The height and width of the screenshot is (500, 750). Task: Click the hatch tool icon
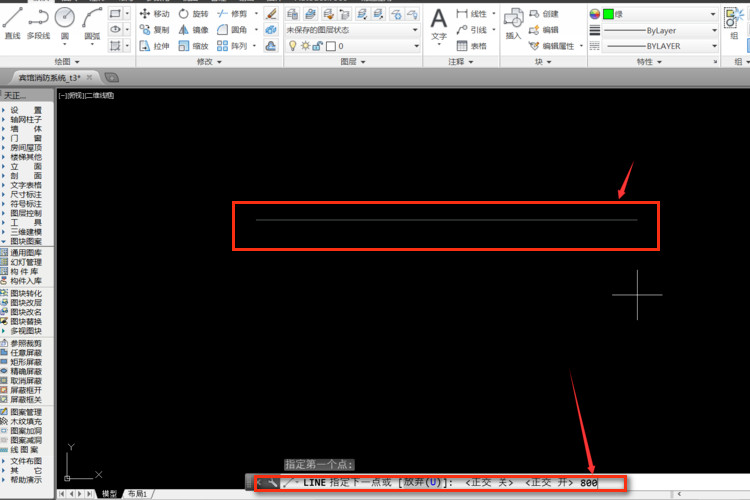tap(115, 46)
